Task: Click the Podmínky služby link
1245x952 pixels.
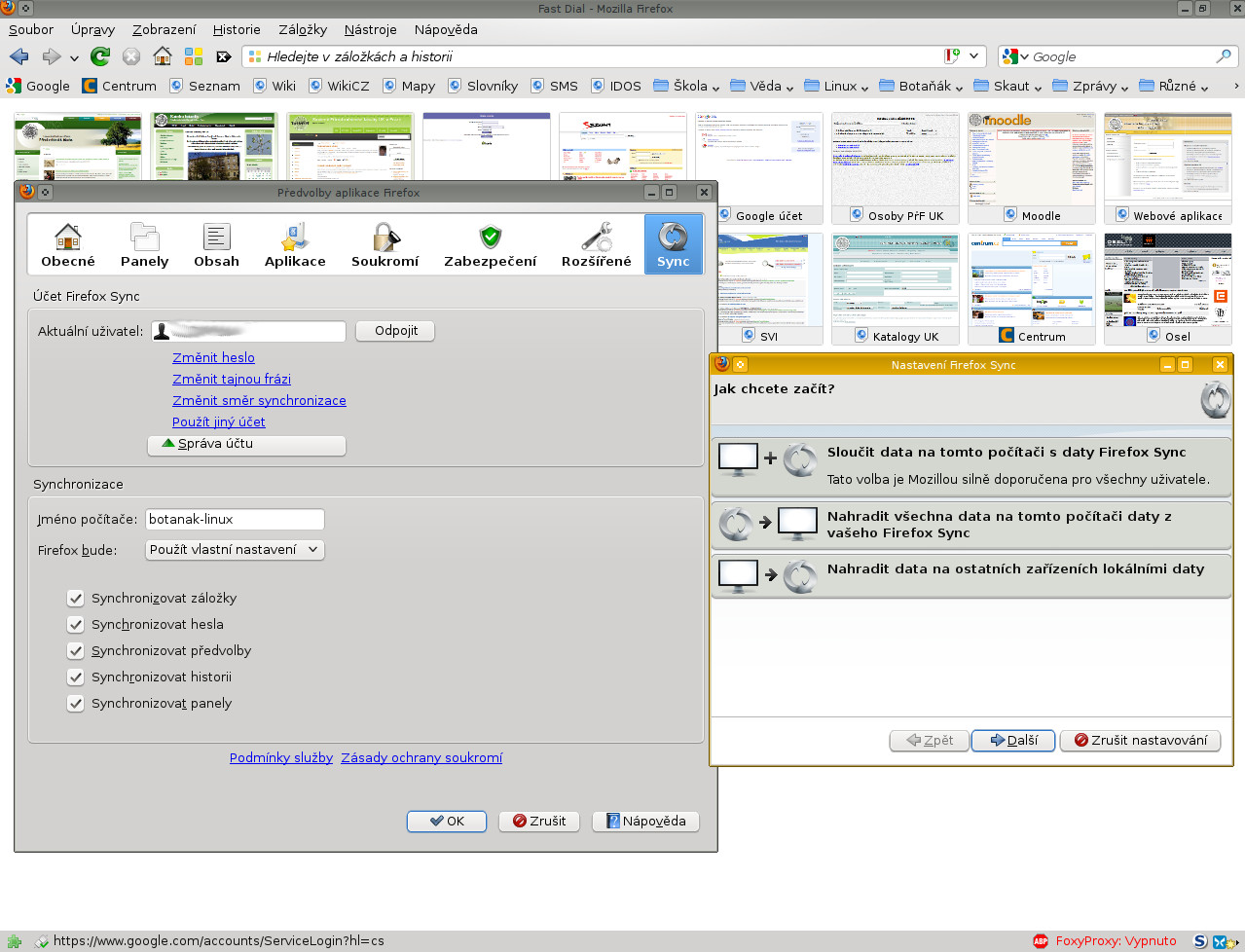Action: tap(281, 757)
